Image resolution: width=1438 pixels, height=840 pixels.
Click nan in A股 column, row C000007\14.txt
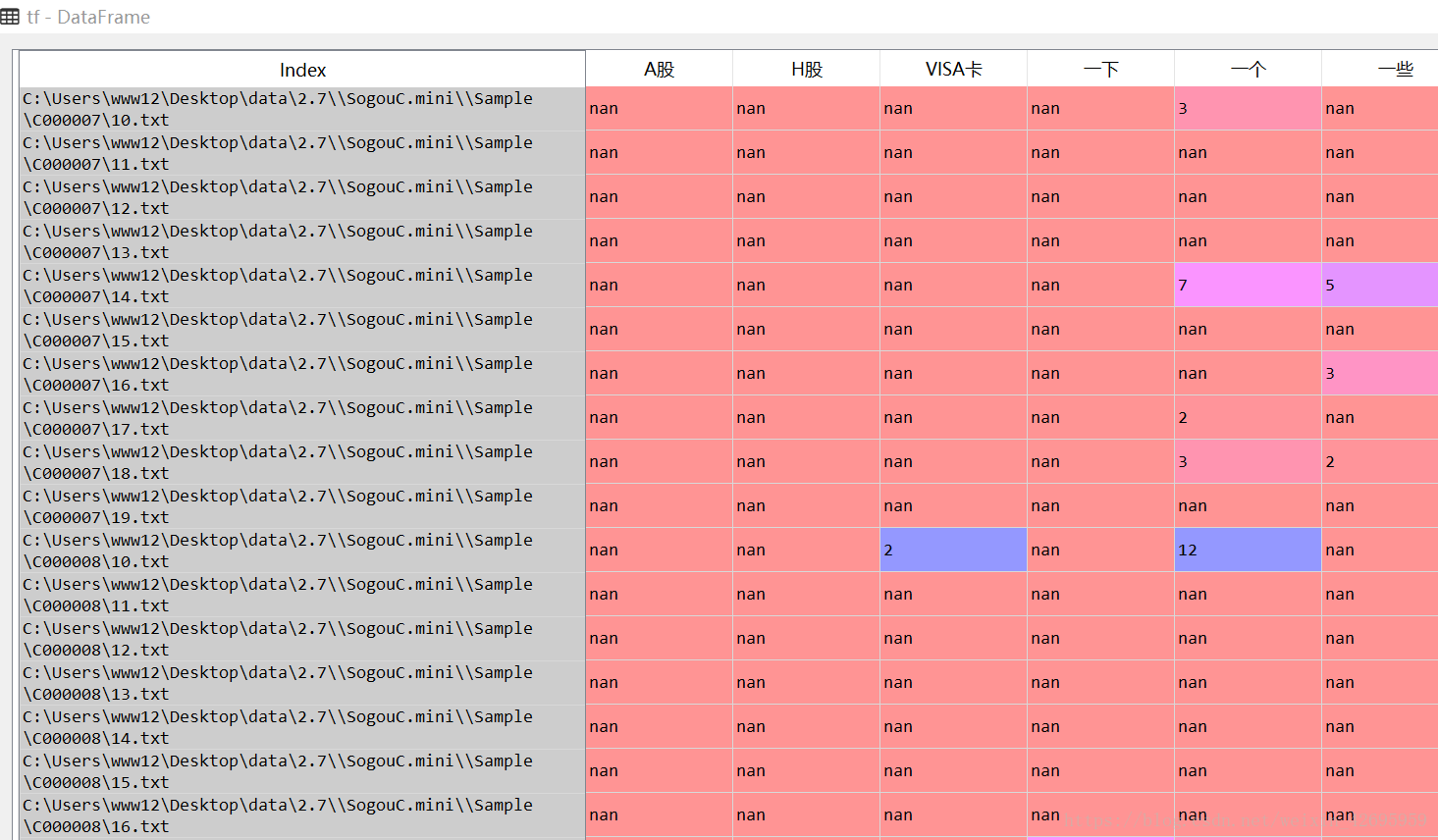click(x=660, y=286)
